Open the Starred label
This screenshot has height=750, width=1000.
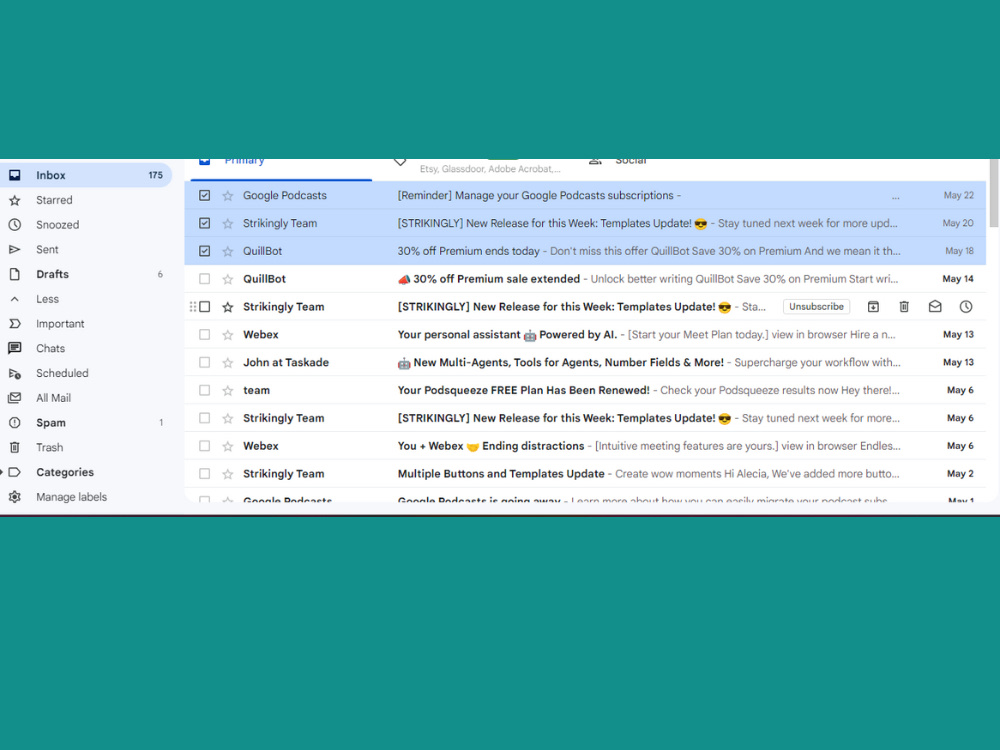(x=54, y=200)
